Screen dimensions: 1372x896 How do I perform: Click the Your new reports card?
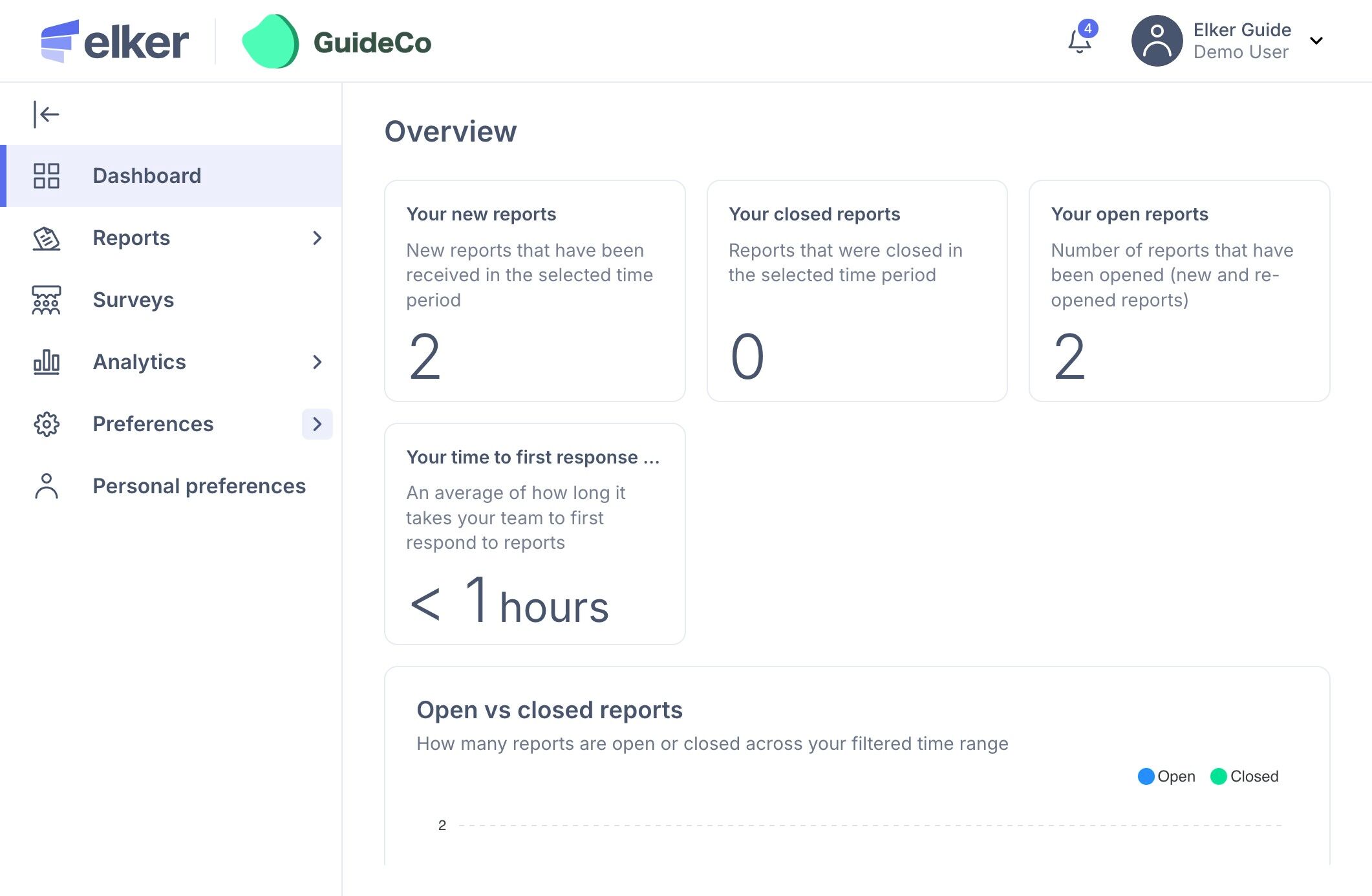(535, 291)
